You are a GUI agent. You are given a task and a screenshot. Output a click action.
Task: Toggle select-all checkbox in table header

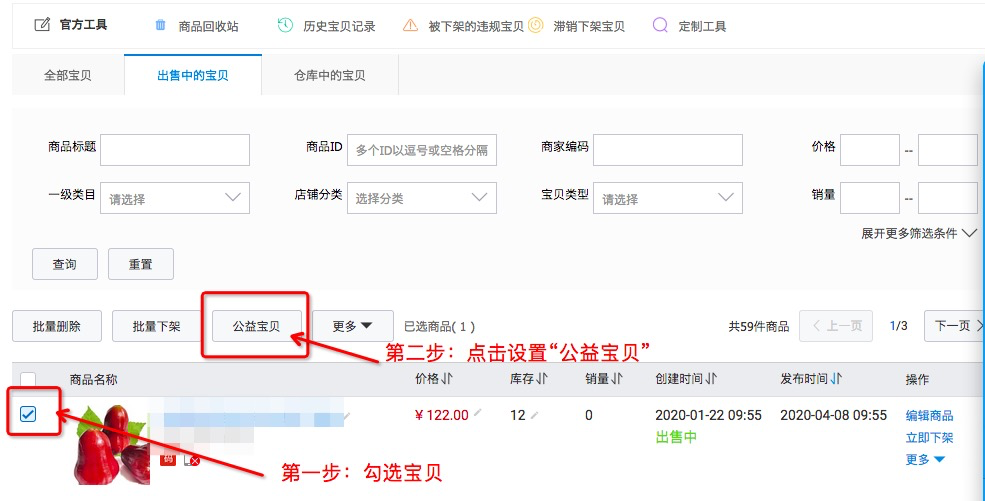click(28, 379)
